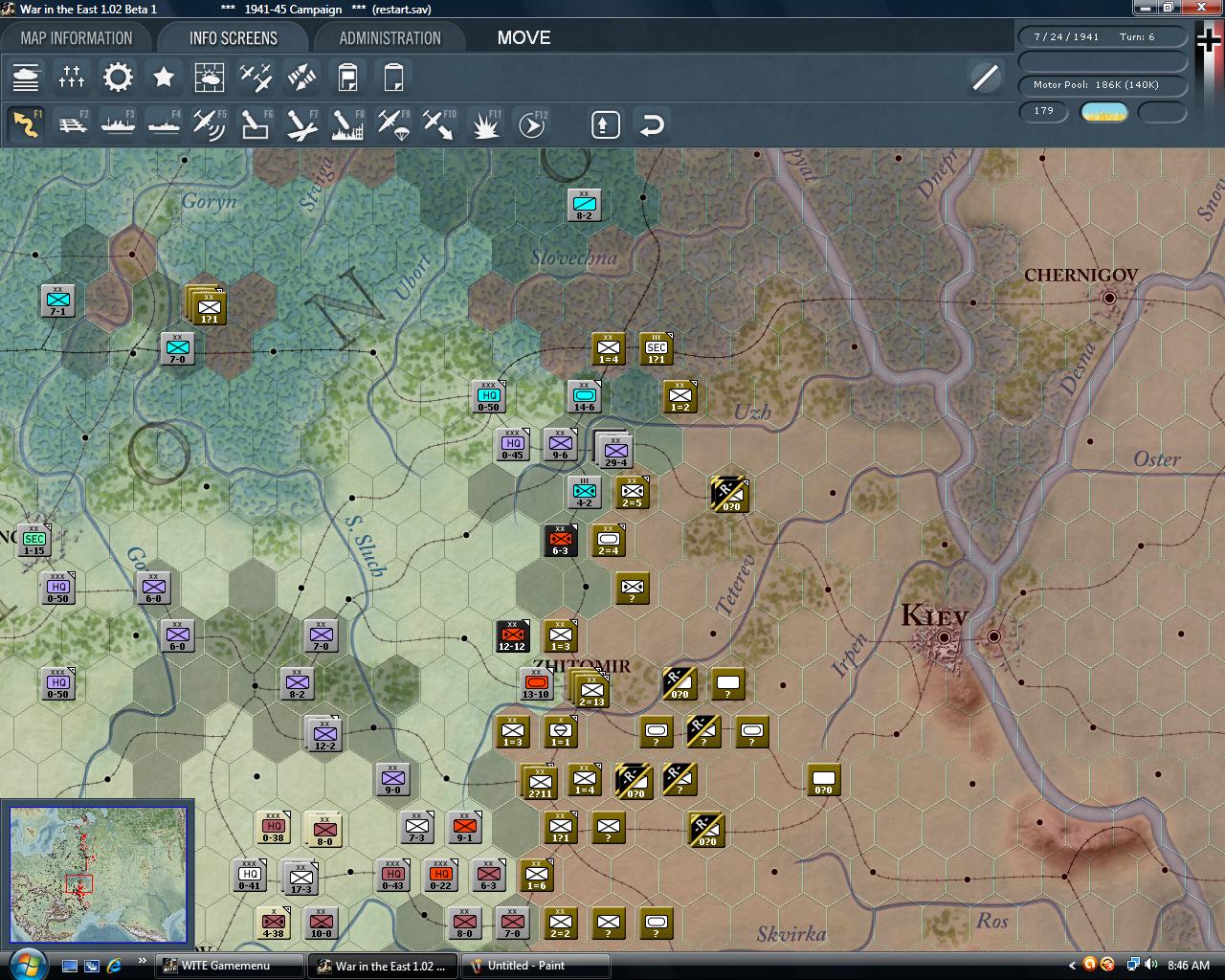The width and height of the screenshot is (1225, 980).
Task: Click the Chernigov city marker
Action: pos(1109,298)
